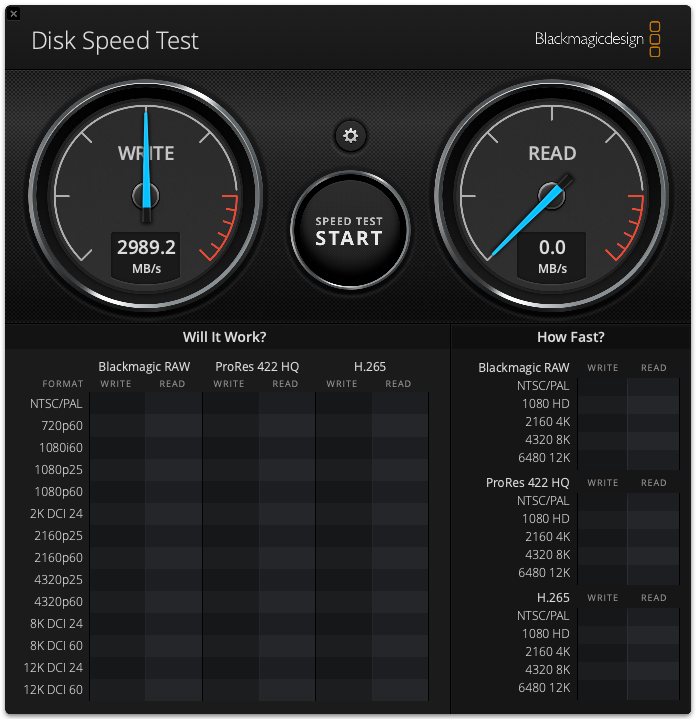Click 6480 12K under ProRes 422 HQ in How Fast

pos(544,573)
